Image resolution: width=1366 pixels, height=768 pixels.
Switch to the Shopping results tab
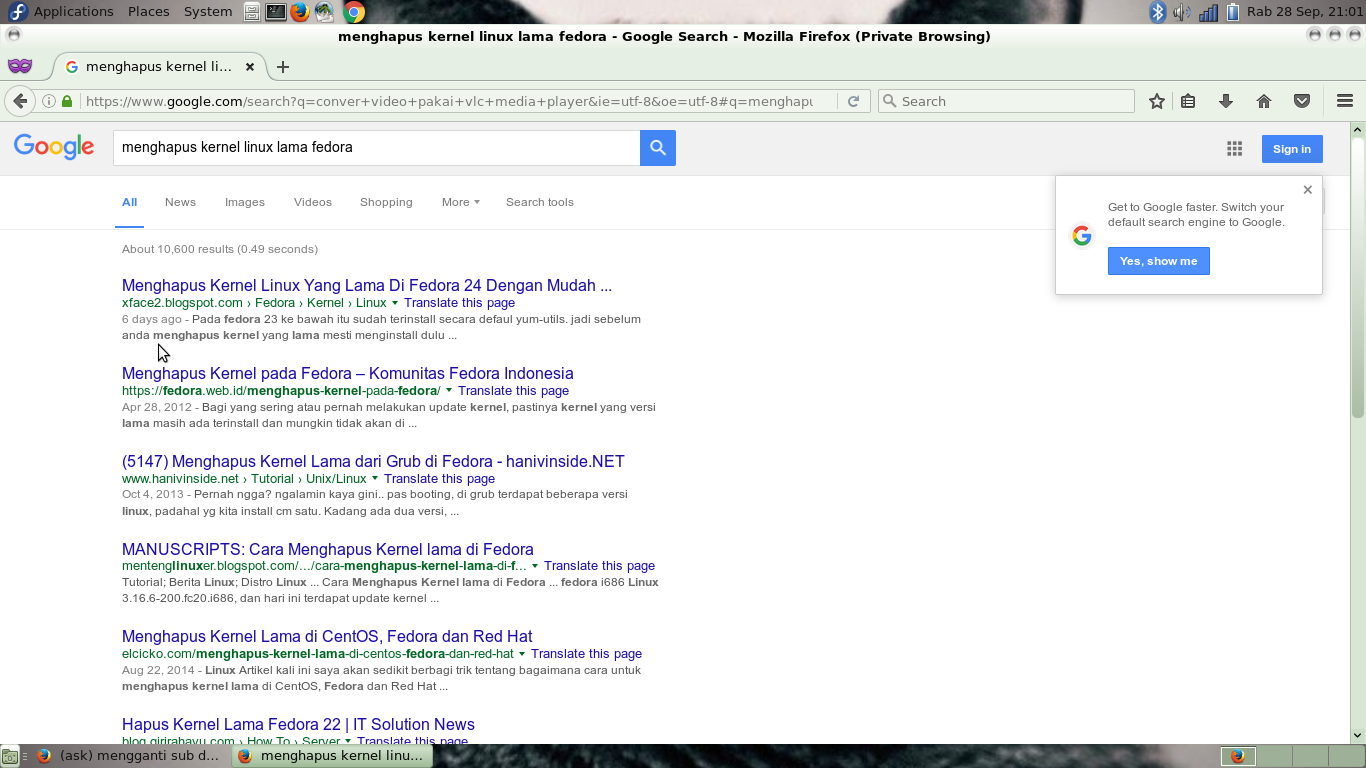386,202
